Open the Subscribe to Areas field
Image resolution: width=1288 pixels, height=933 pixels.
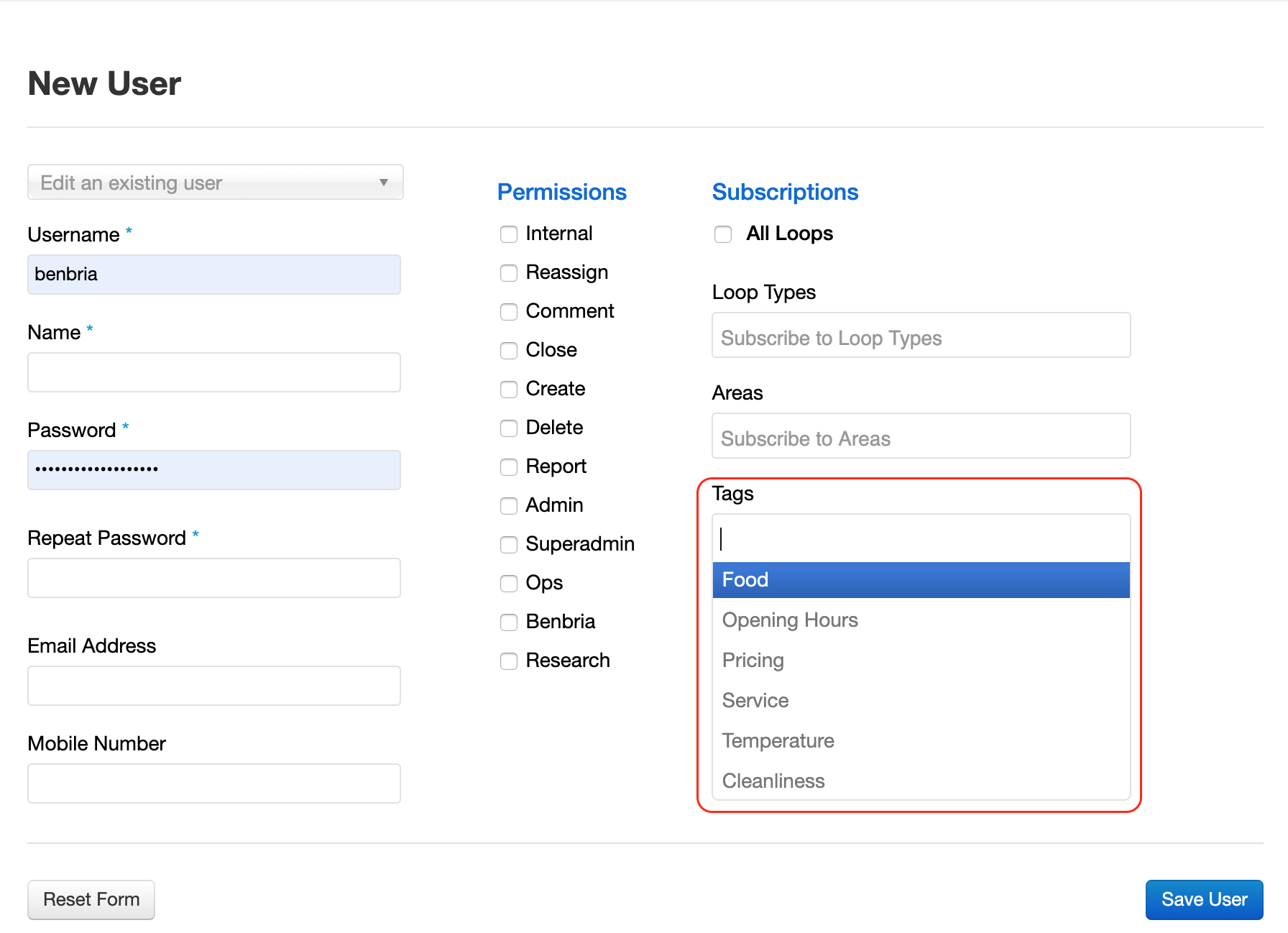(921, 436)
